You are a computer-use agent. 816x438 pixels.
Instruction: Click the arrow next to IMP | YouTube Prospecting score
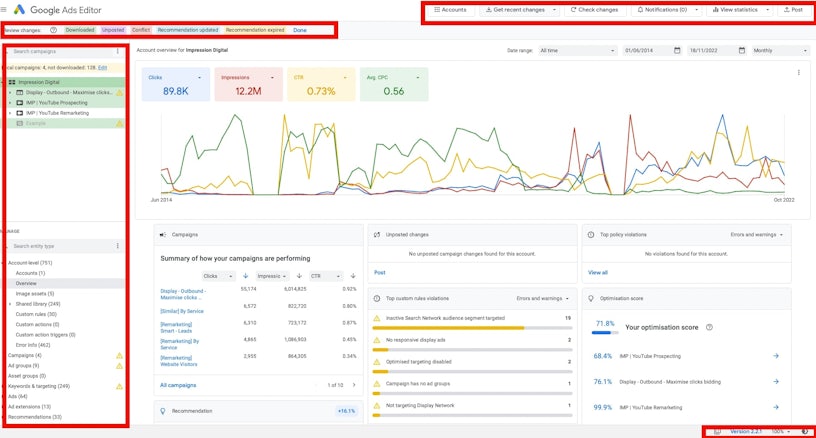point(776,355)
